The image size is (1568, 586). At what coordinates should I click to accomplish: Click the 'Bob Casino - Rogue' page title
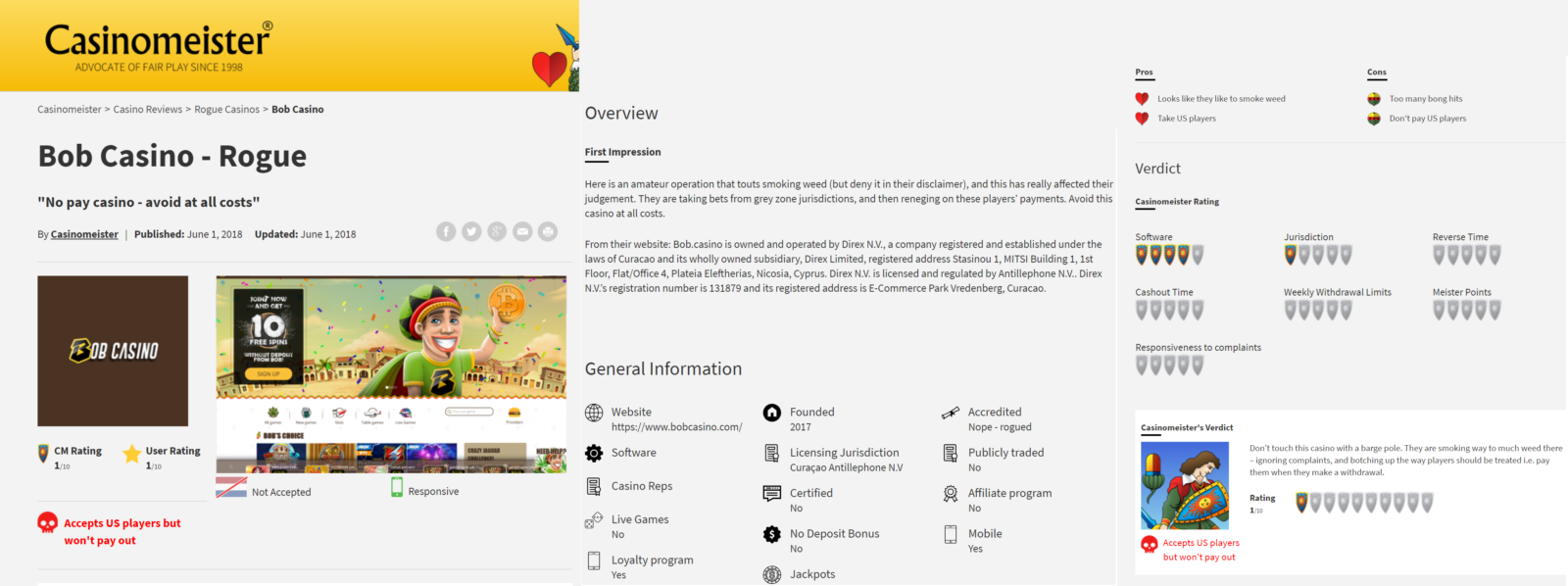(172, 157)
